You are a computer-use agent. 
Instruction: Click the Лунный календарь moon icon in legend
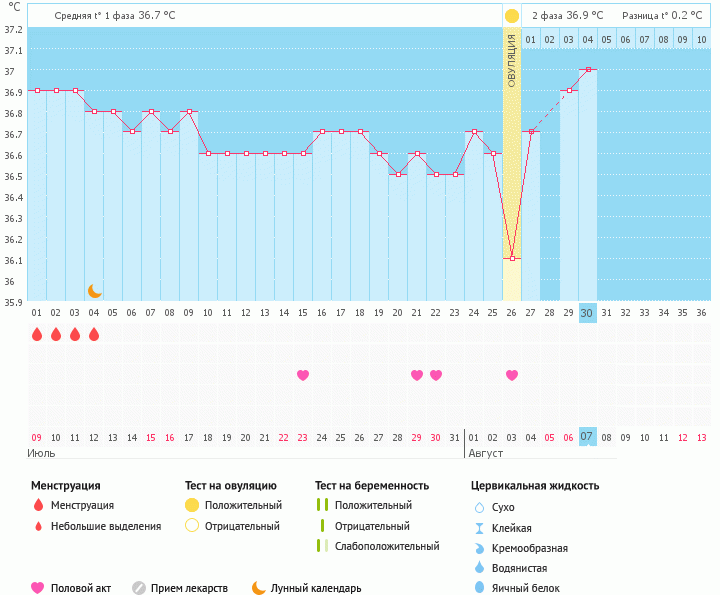click(x=259, y=588)
